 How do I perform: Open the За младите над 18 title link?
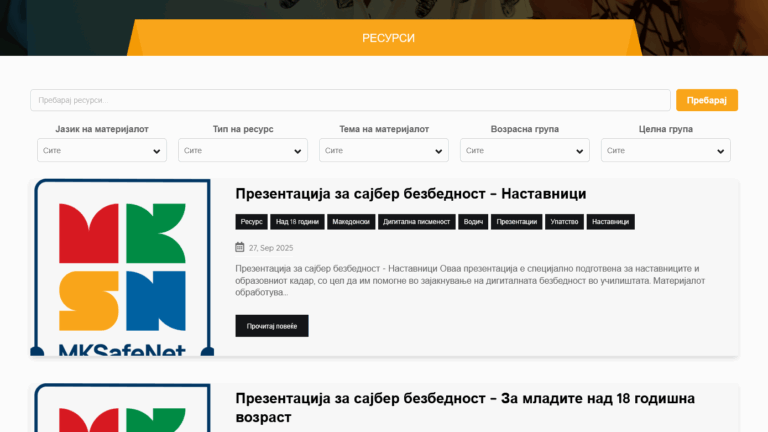point(465,408)
